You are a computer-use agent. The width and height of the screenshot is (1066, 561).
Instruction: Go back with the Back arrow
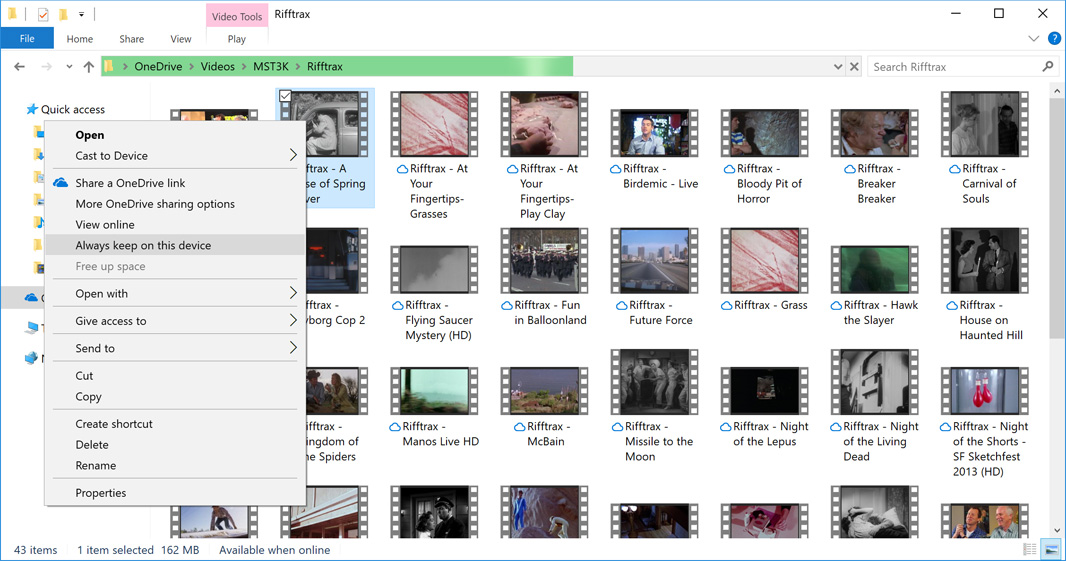(x=19, y=67)
